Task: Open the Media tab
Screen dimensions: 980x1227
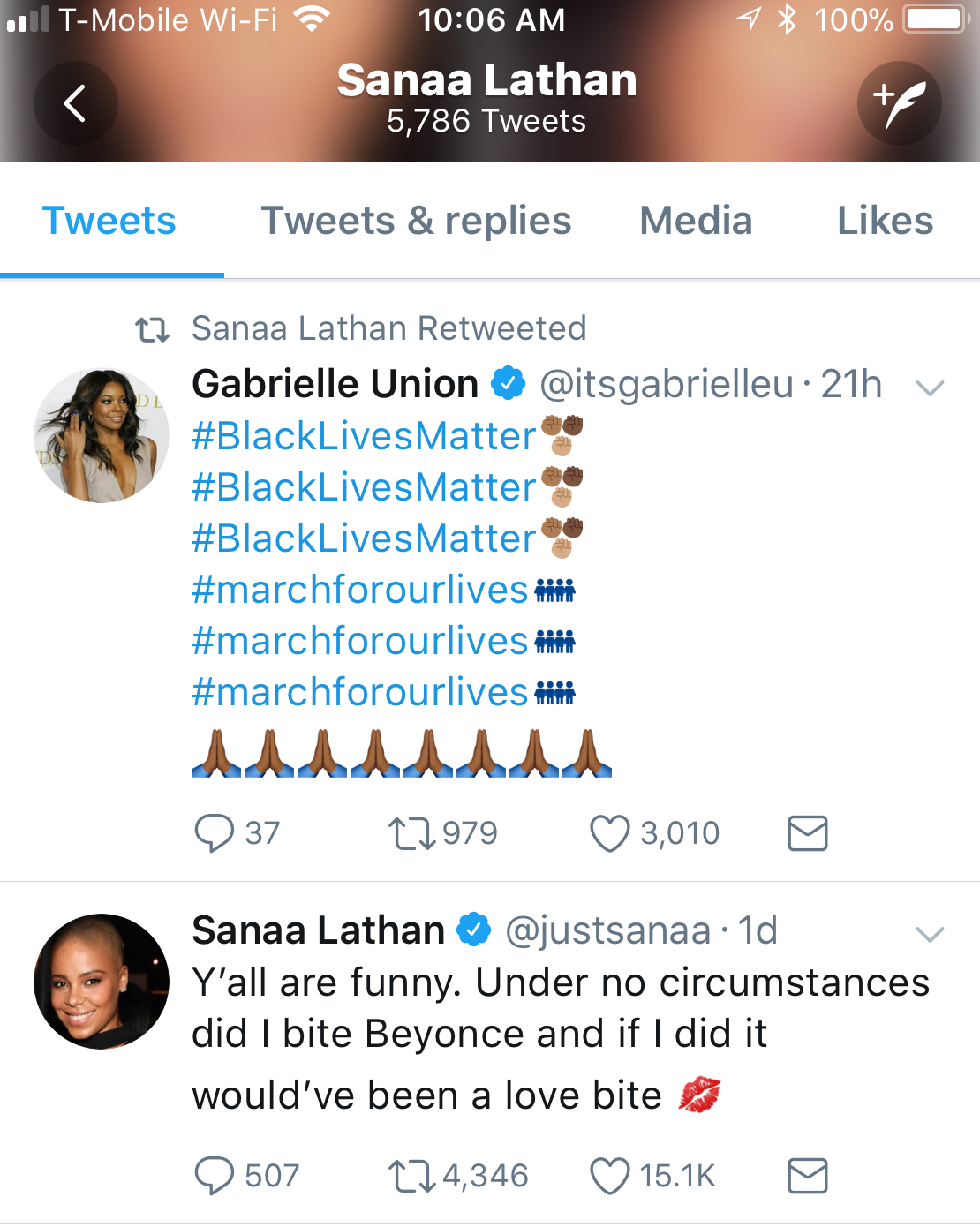Action: (x=696, y=221)
